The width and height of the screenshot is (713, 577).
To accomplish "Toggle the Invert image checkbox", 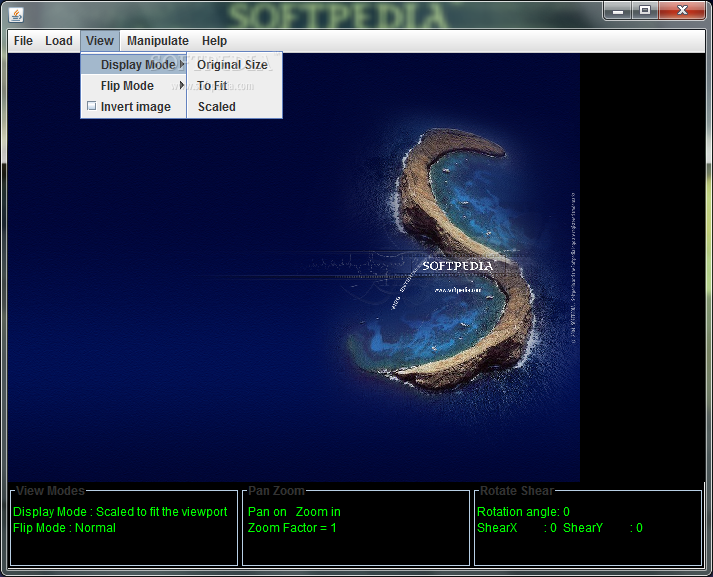I will [91, 106].
